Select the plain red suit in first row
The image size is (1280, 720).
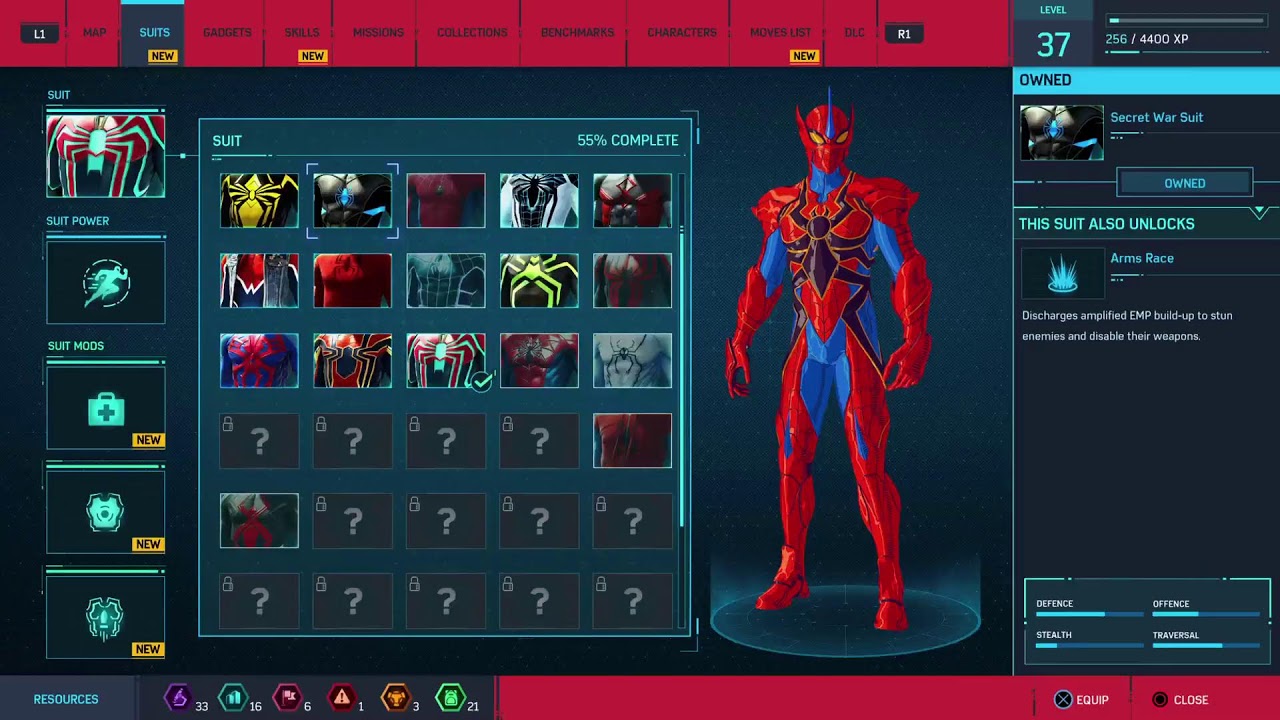[446, 200]
